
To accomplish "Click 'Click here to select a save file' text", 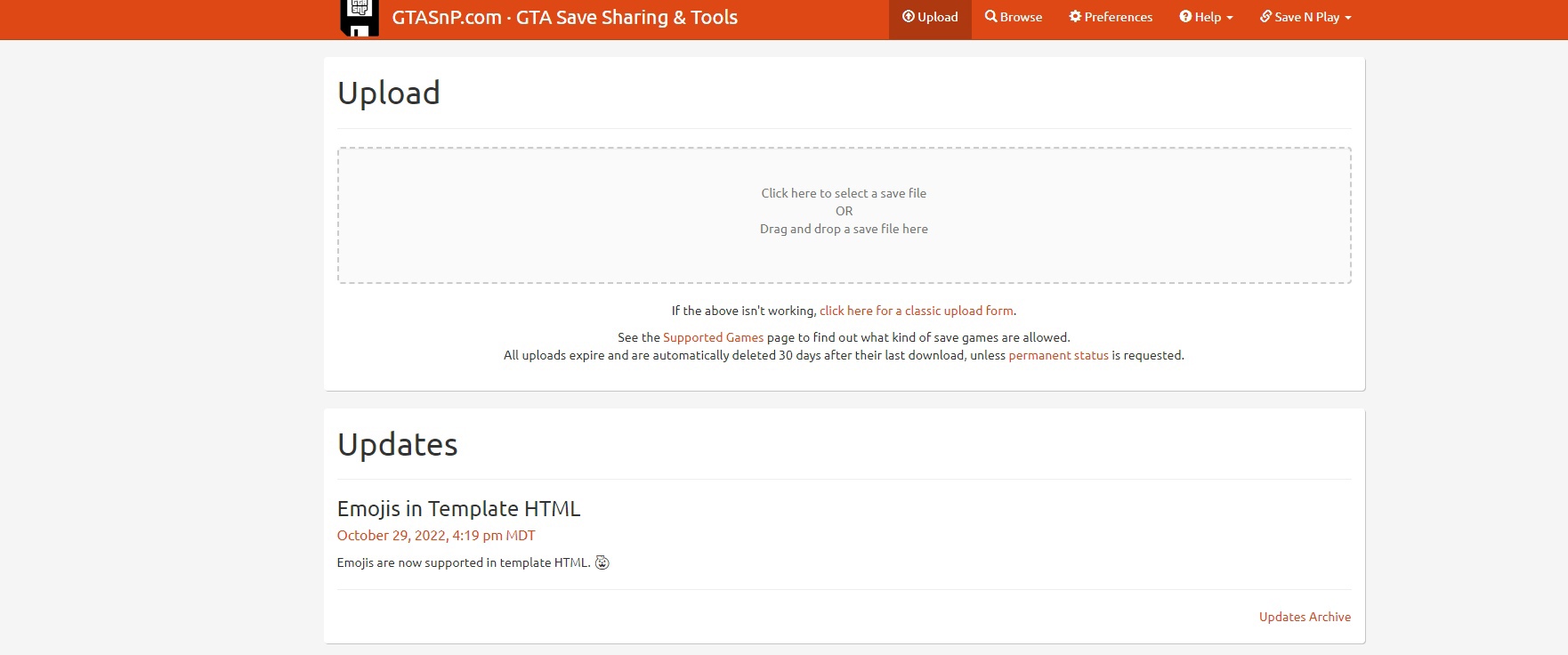I will (x=844, y=193).
